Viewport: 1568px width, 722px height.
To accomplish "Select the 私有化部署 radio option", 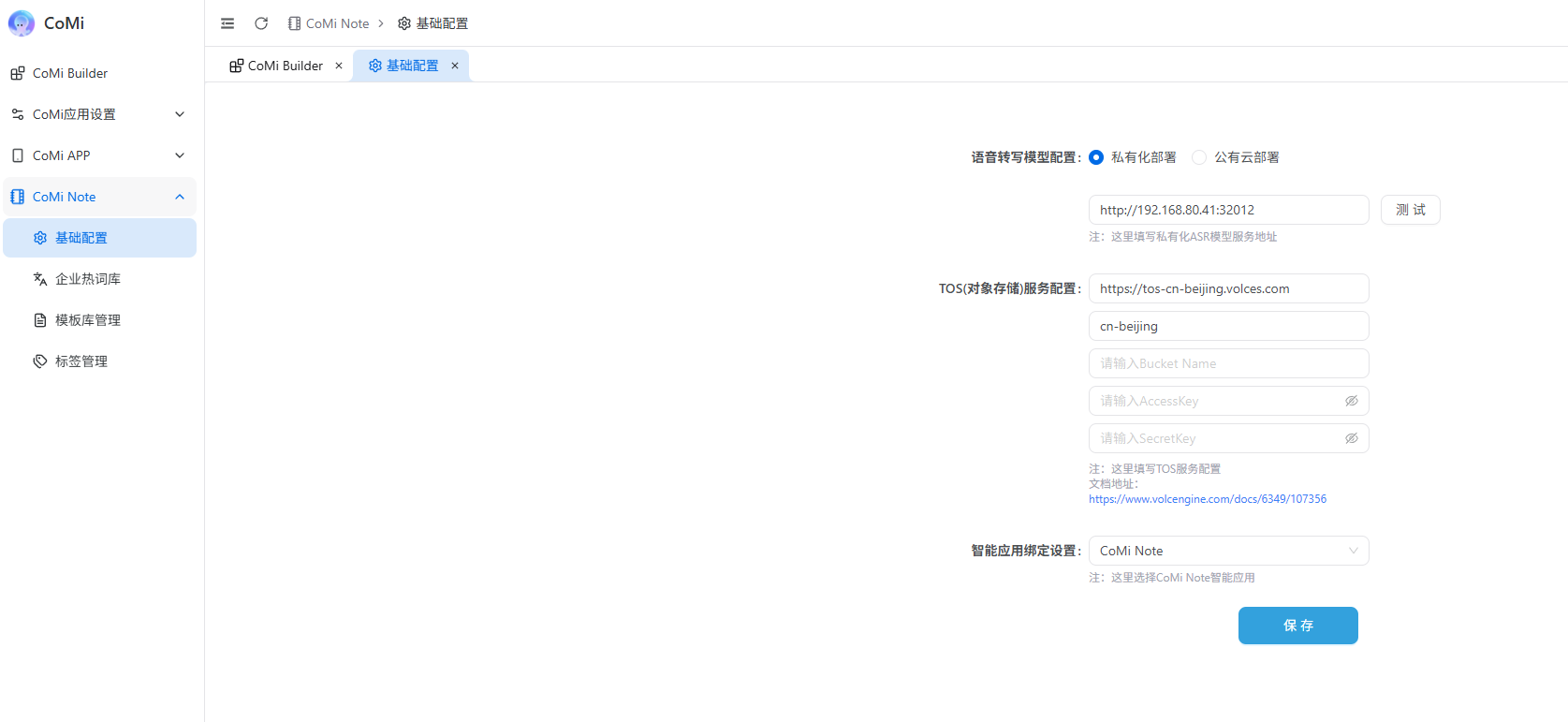I will point(1096,157).
